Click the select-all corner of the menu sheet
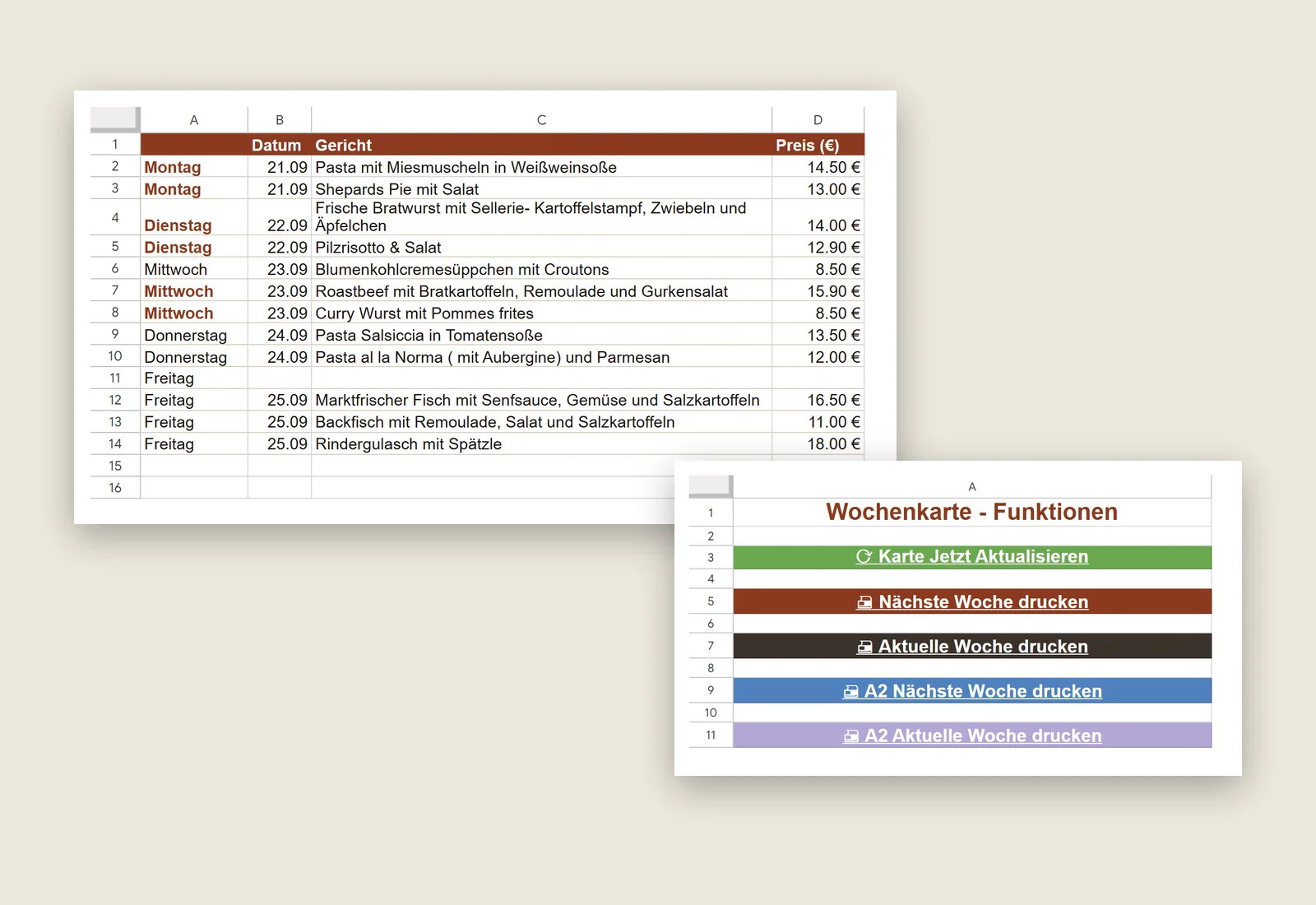The height and width of the screenshot is (905, 1316). pyautogui.click(x=114, y=119)
